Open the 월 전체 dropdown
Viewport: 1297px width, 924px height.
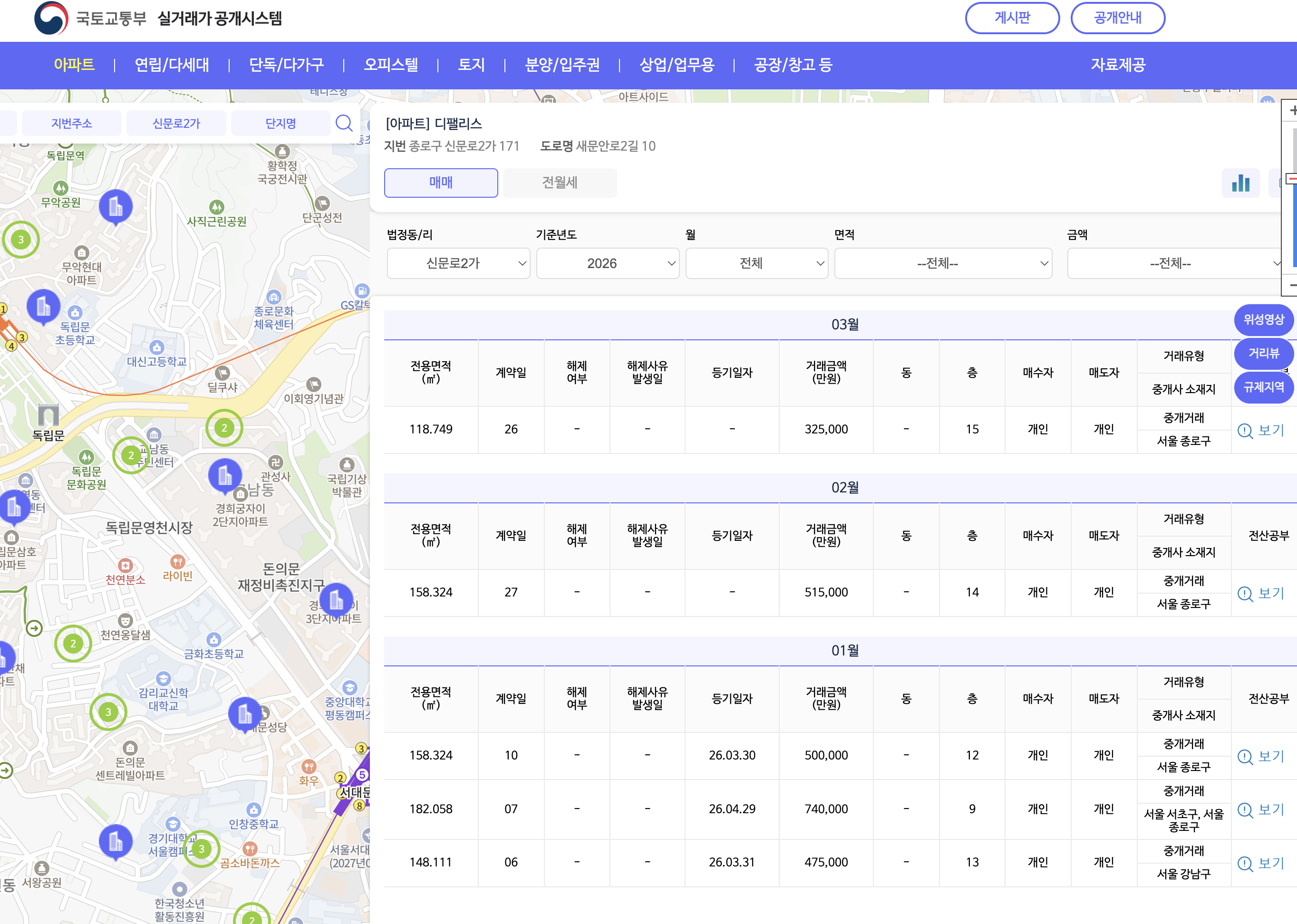(x=757, y=263)
